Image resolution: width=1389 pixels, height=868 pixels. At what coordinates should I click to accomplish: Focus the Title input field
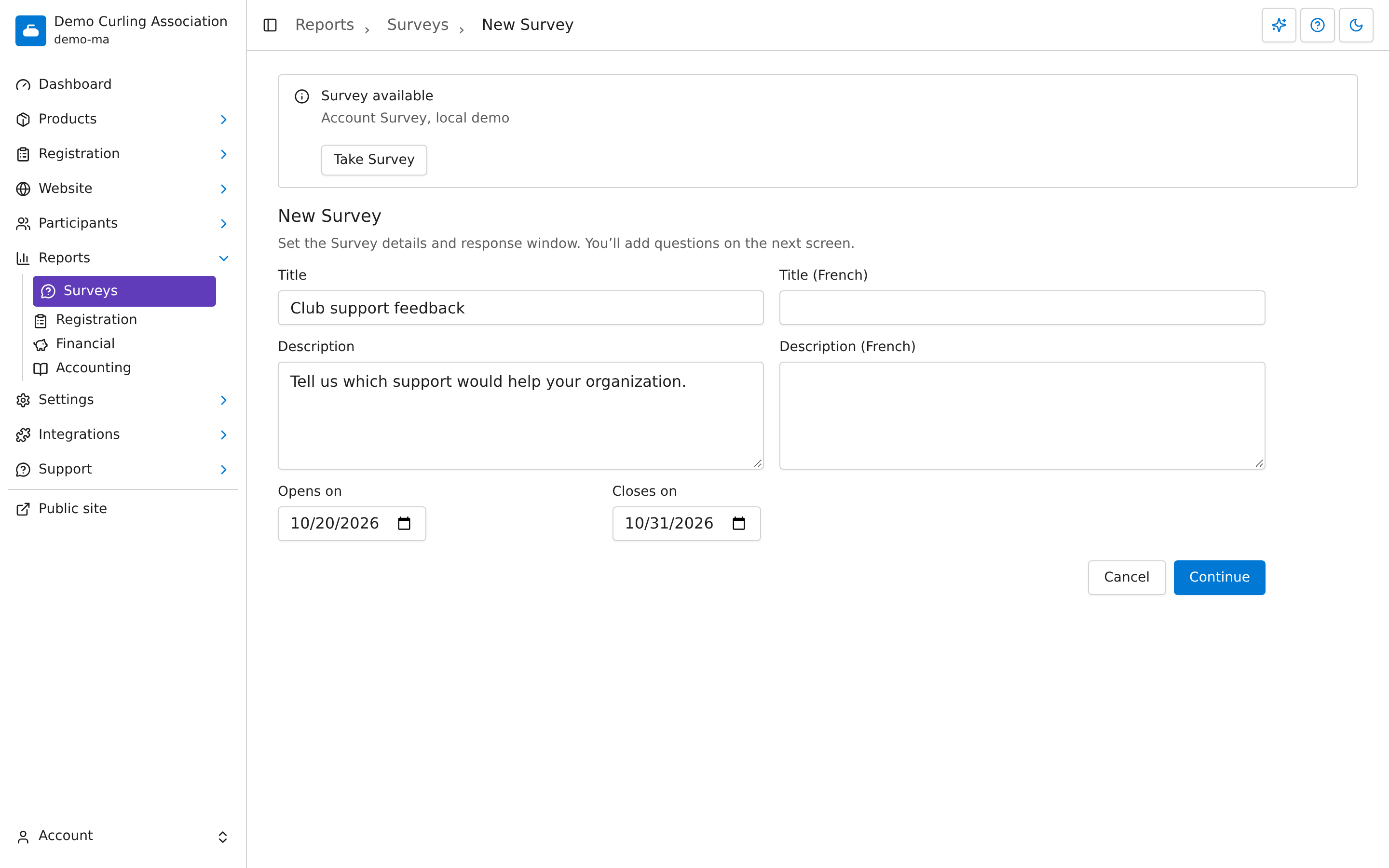[x=520, y=308]
